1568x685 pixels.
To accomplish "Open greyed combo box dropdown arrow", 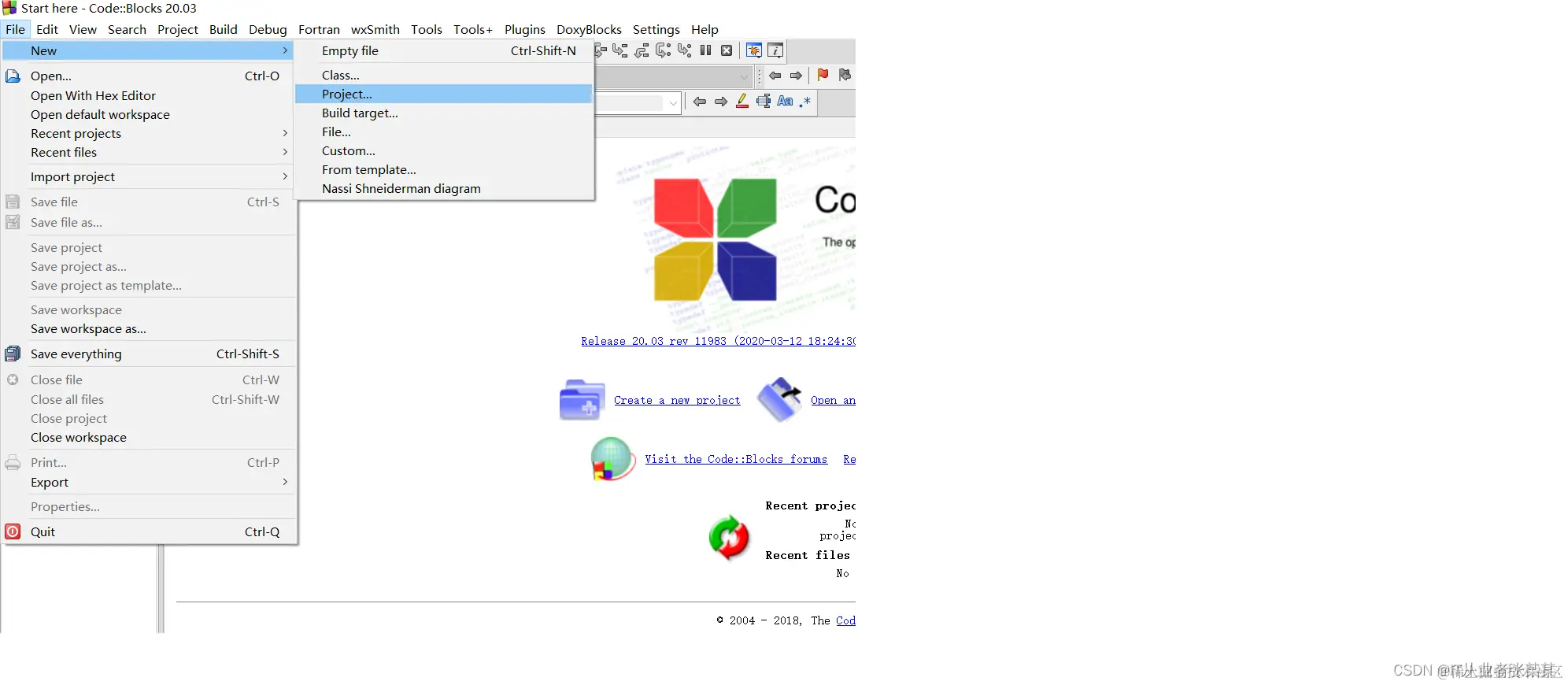I will [744, 76].
